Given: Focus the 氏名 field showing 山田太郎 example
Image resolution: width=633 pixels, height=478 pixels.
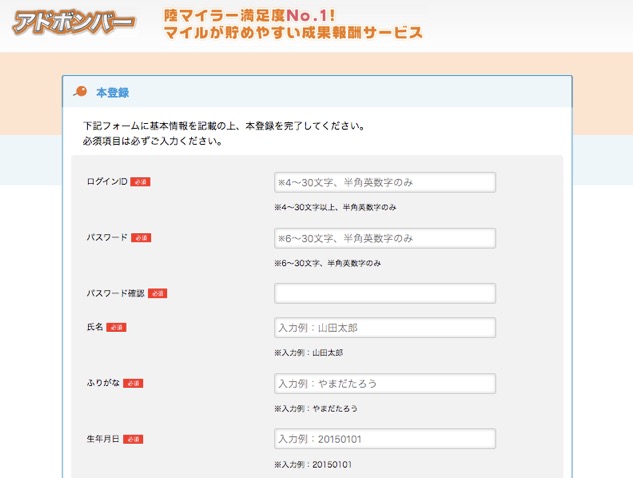Looking at the screenshot, I should (x=385, y=328).
